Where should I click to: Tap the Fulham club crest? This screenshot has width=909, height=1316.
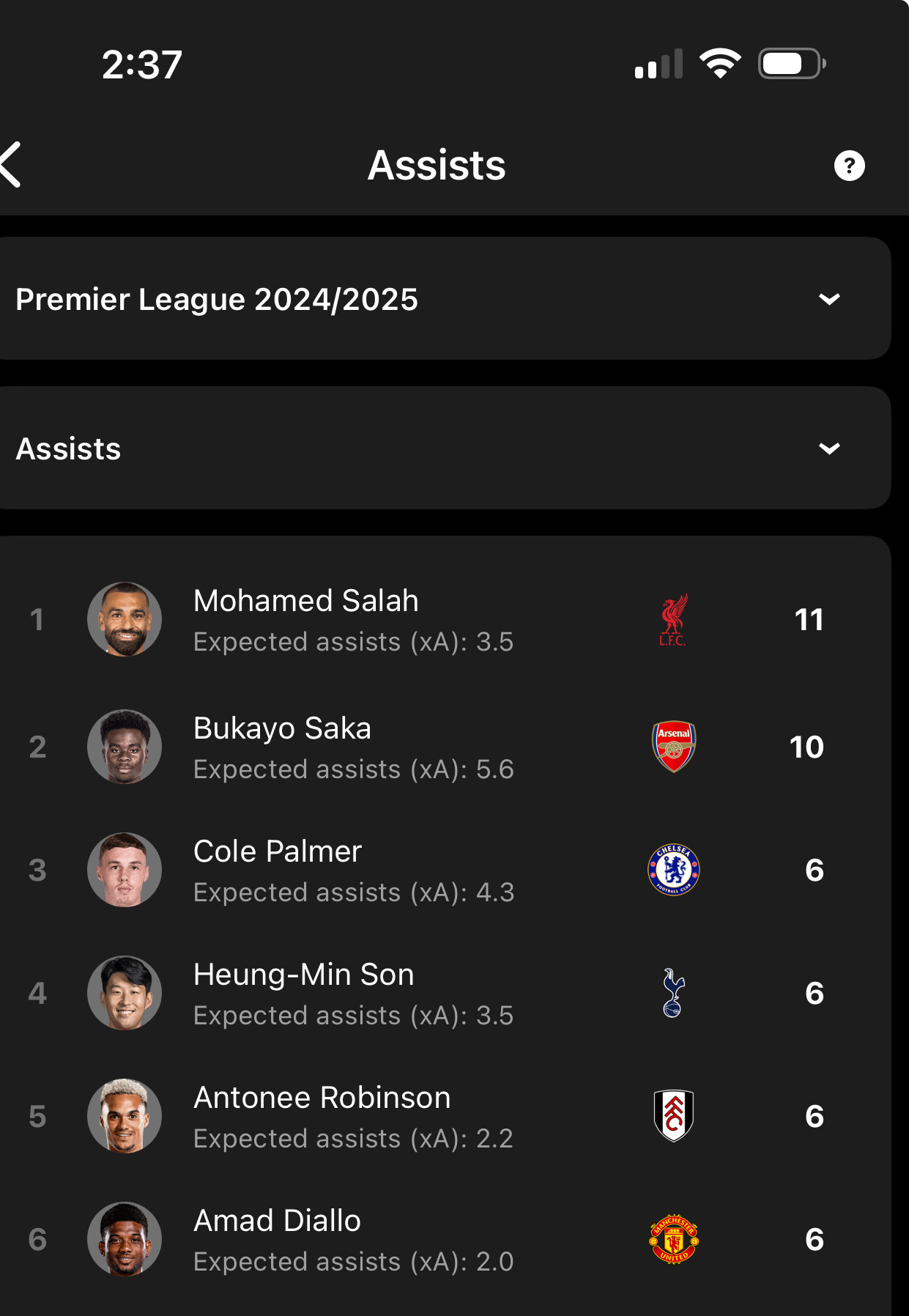(x=674, y=1116)
